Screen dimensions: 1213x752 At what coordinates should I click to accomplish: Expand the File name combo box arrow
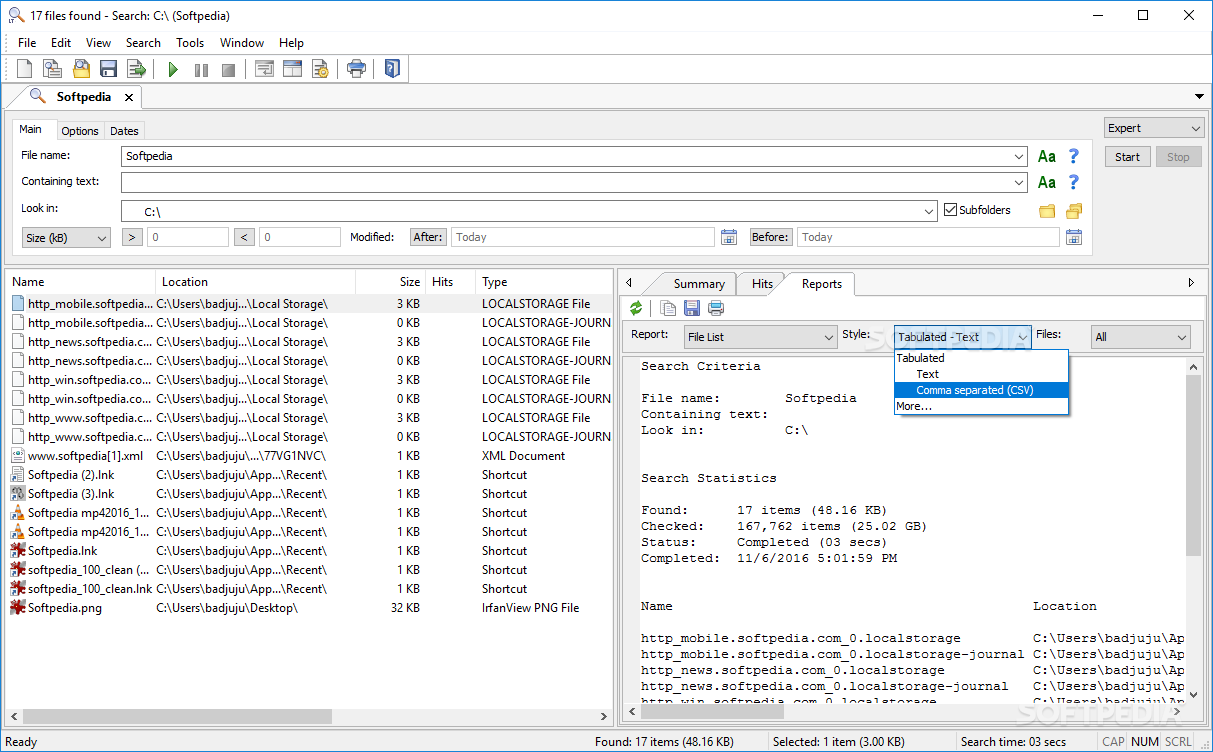[x=1019, y=157]
